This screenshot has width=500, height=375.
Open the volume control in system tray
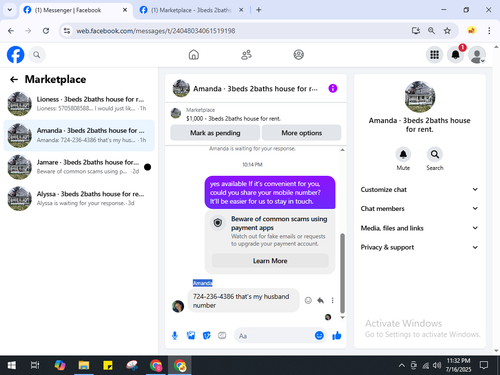pyautogui.click(x=437, y=365)
